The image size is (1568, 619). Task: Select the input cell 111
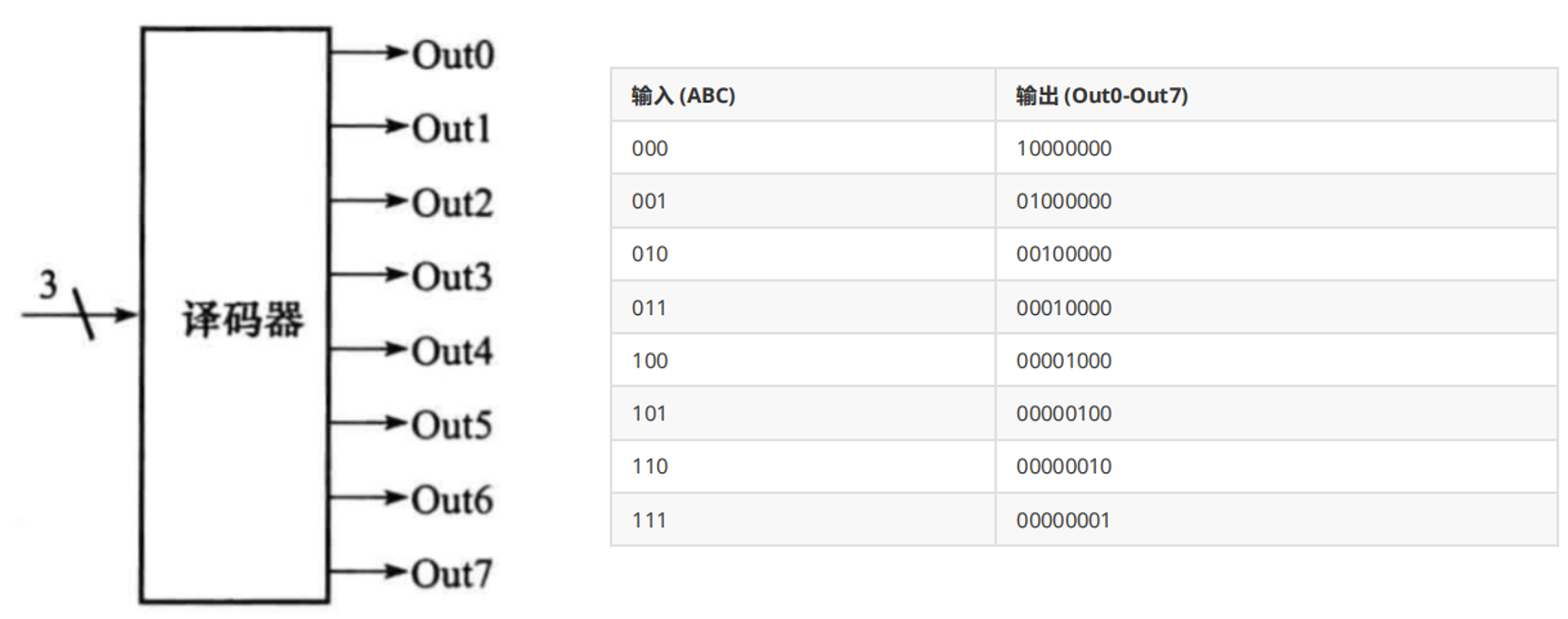coord(649,520)
